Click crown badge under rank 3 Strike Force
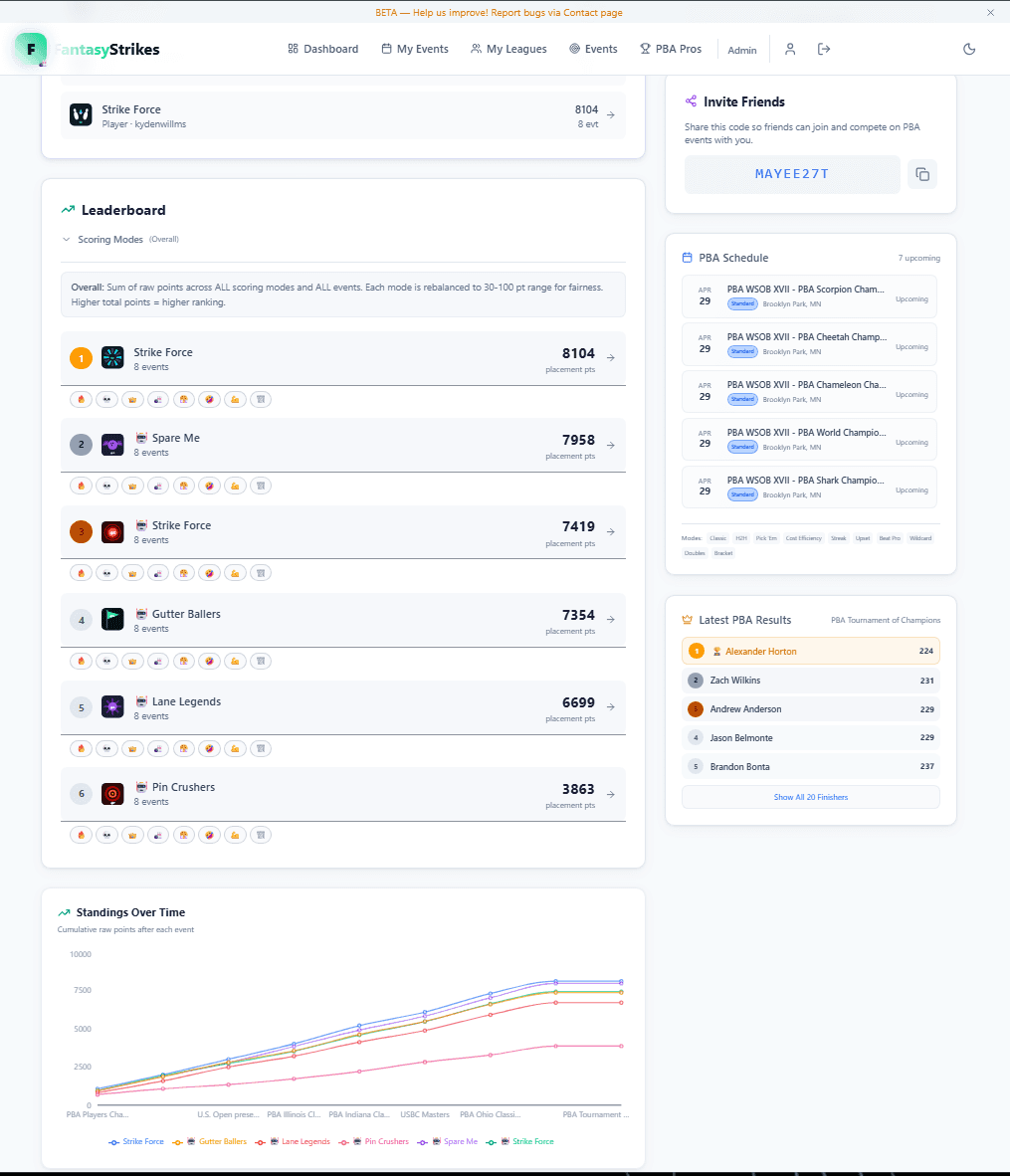The image size is (1010, 1176). click(x=132, y=573)
